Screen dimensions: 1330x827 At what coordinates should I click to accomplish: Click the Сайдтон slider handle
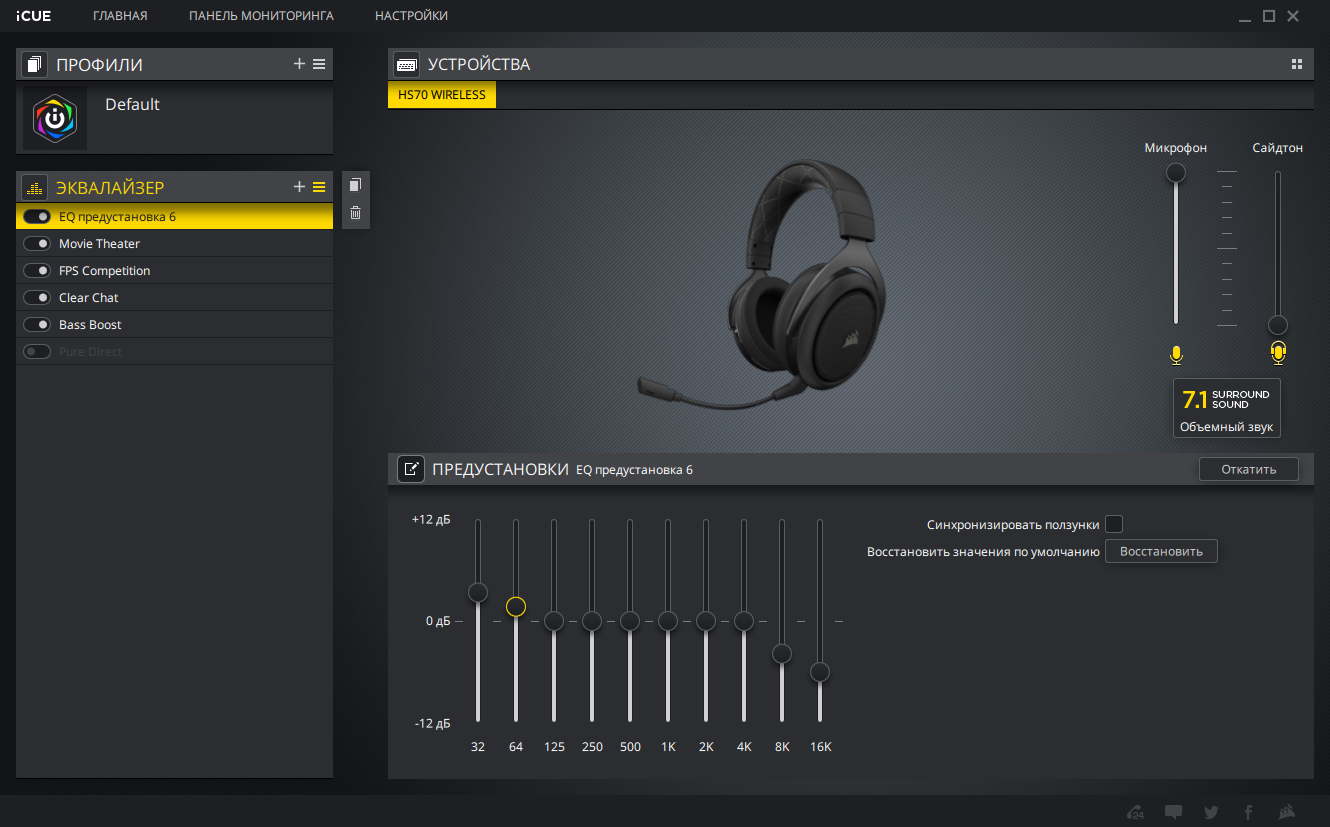click(x=1278, y=325)
